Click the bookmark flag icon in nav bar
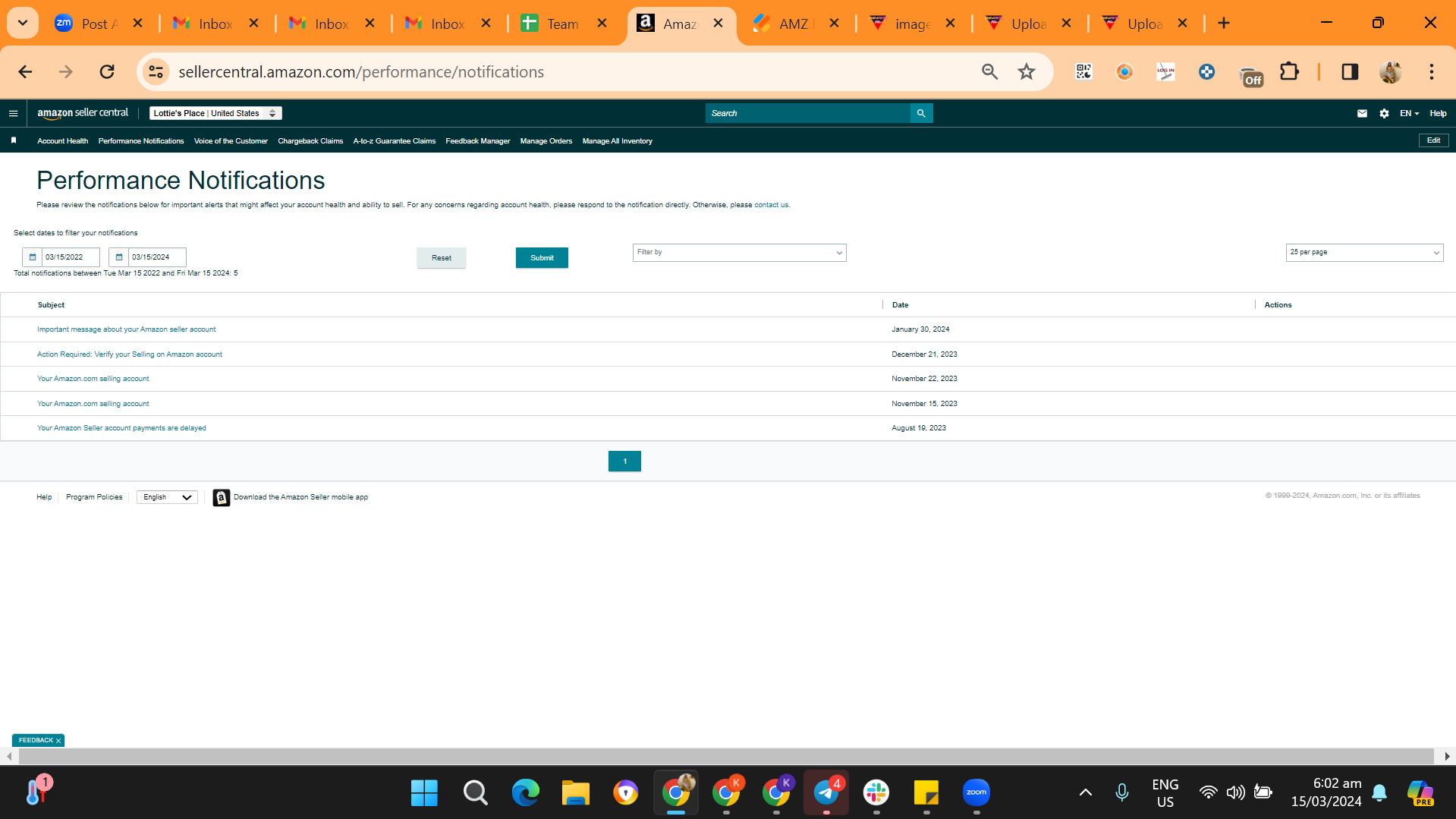The image size is (1456, 819). point(14,140)
